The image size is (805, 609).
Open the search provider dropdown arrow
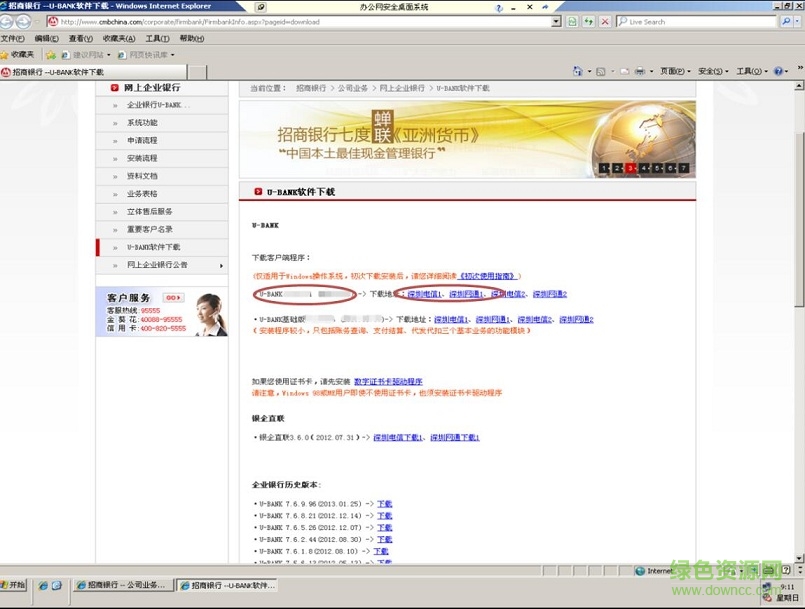click(797, 22)
